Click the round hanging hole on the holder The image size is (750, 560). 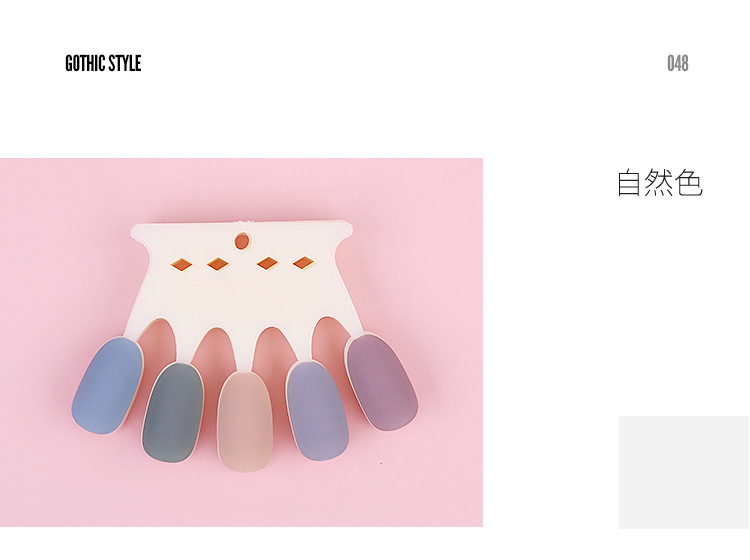pos(242,241)
